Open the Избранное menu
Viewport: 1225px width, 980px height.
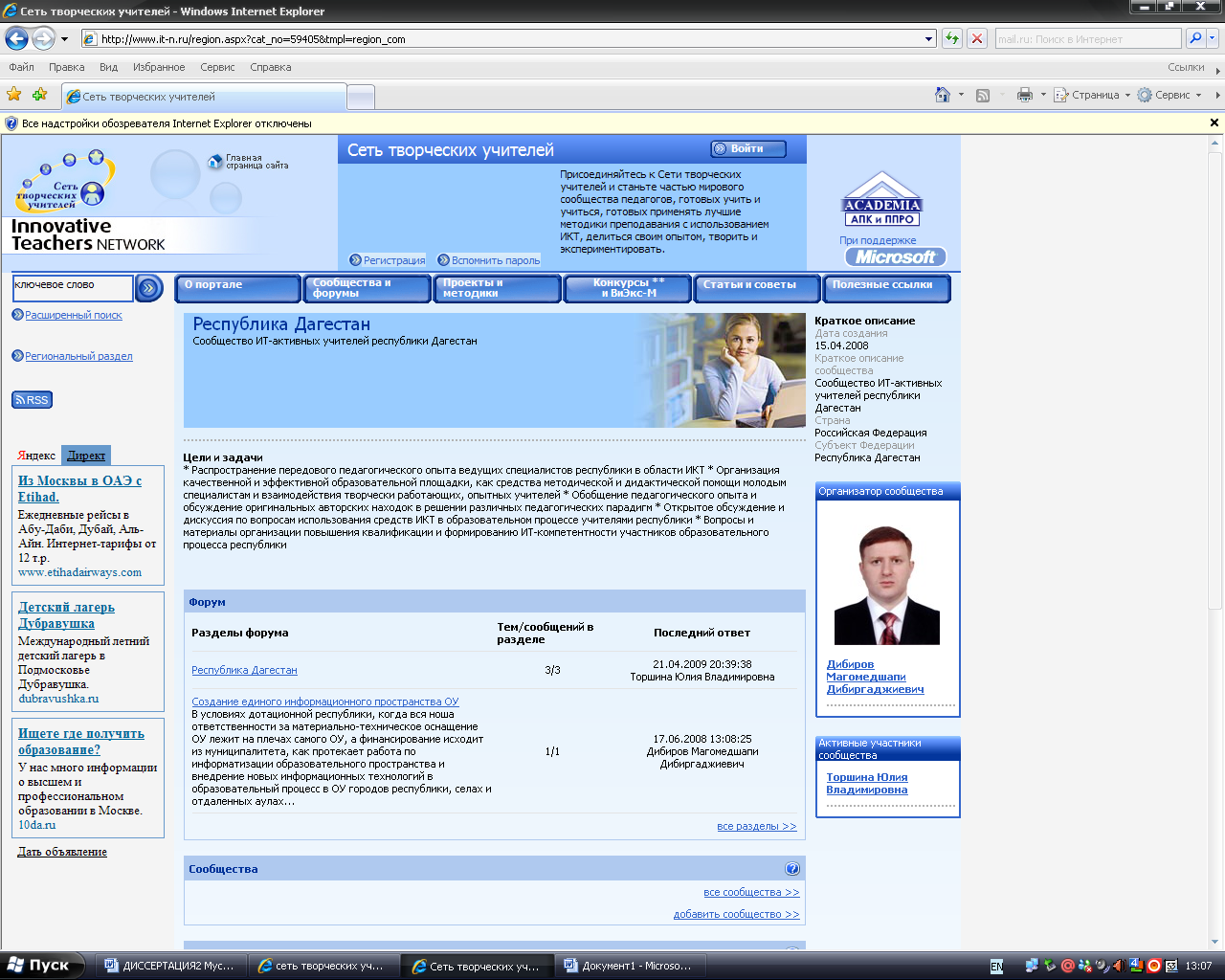pos(159,67)
